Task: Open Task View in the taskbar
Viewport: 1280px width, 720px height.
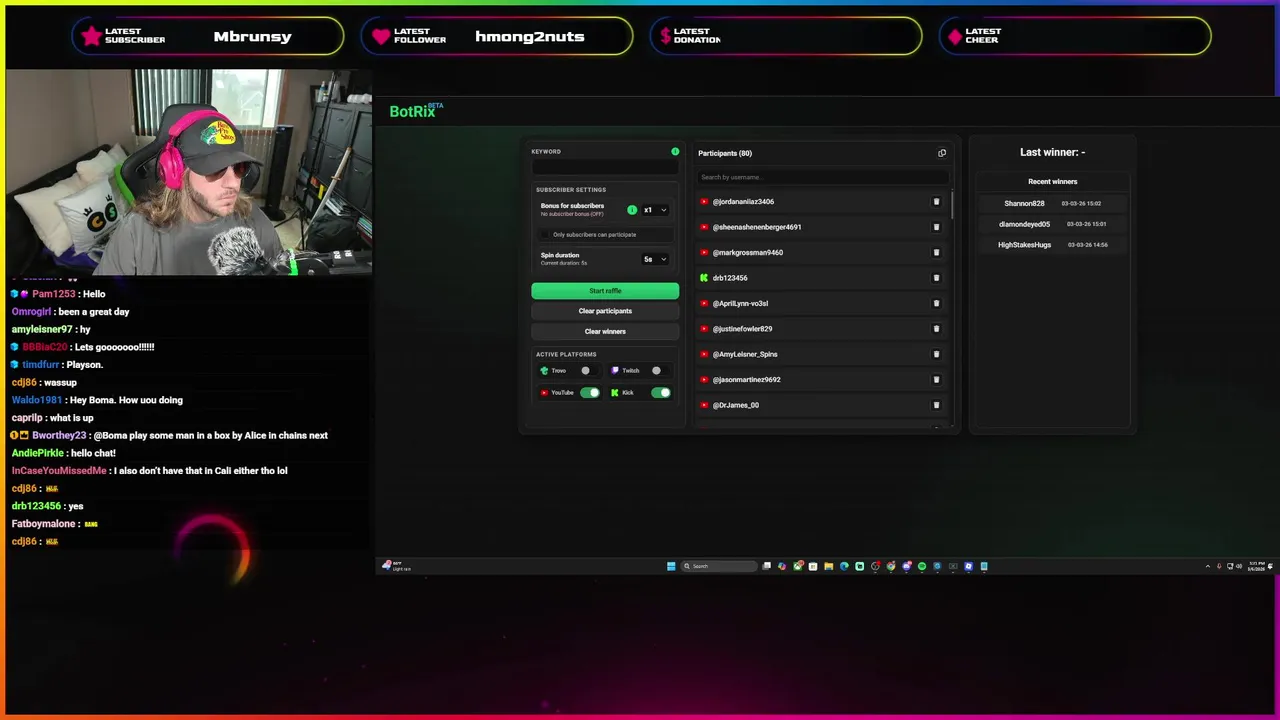Action: coord(766,566)
